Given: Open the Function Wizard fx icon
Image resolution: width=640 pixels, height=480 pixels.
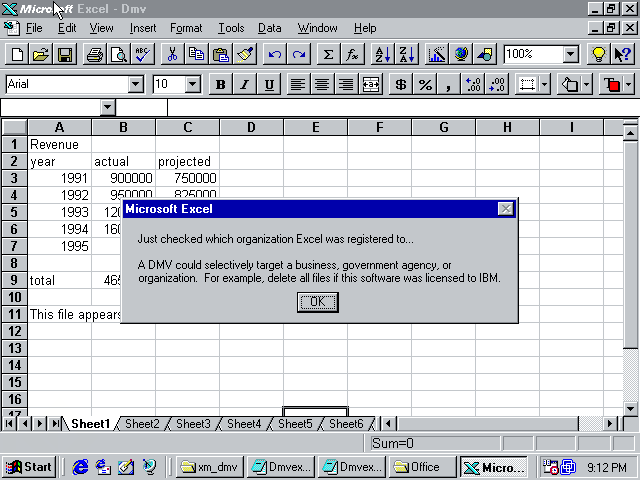Looking at the screenshot, I should 353,54.
